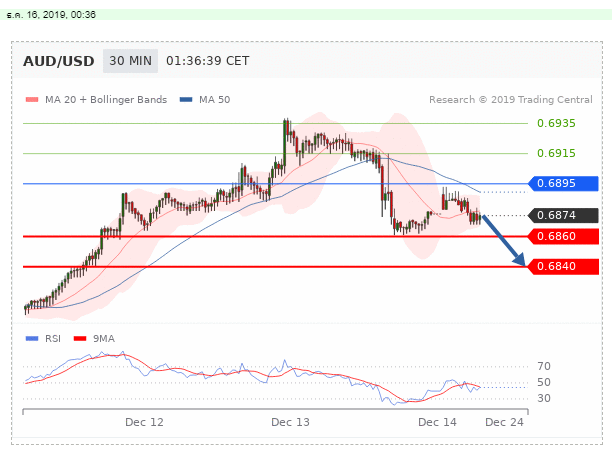Select the 30 MIN timeframe button
This screenshot has width=612, height=455.
(130, 61)
